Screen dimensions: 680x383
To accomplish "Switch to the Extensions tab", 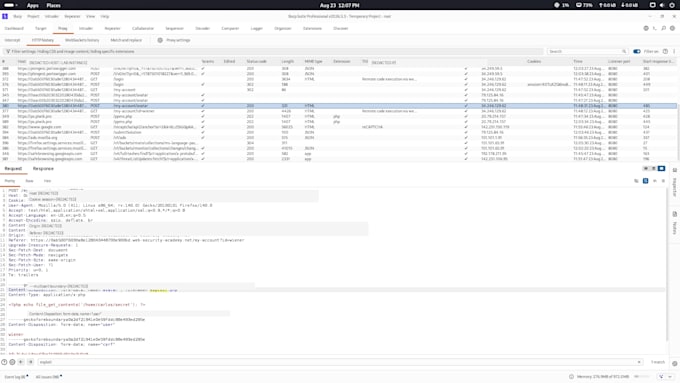I will (x=312, y=28).
